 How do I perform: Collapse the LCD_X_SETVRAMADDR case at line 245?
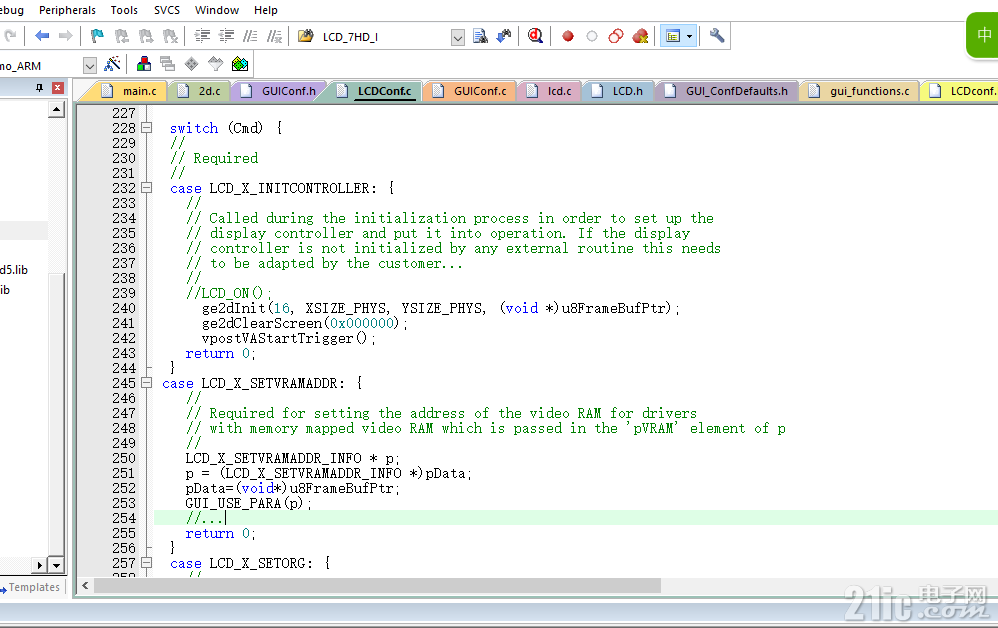(146, 383)
